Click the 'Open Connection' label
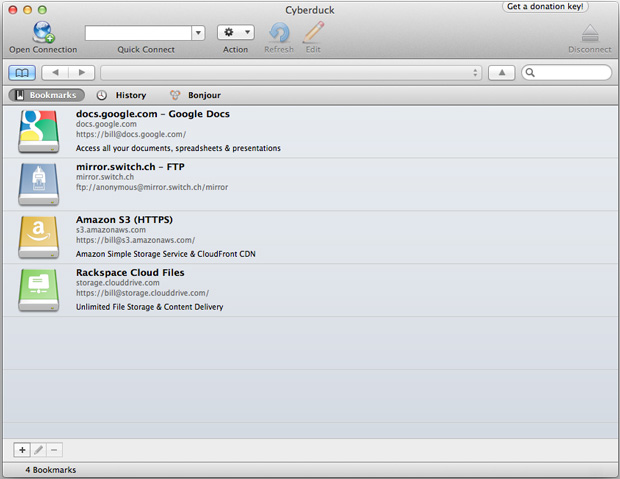This screenshot has width=620, height=479. coord(43,49)
